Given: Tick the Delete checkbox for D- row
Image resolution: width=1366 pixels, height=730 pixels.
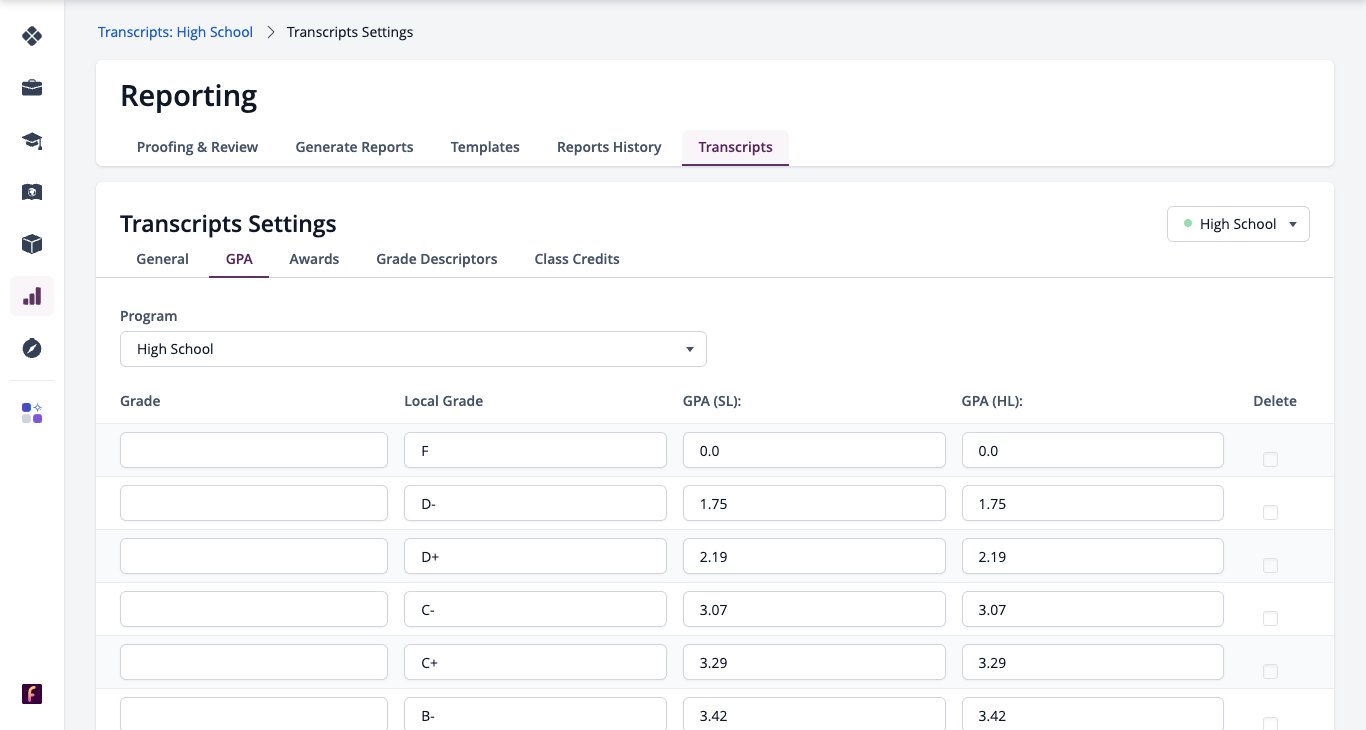Looking at the screenshot, I should 1270,513.
